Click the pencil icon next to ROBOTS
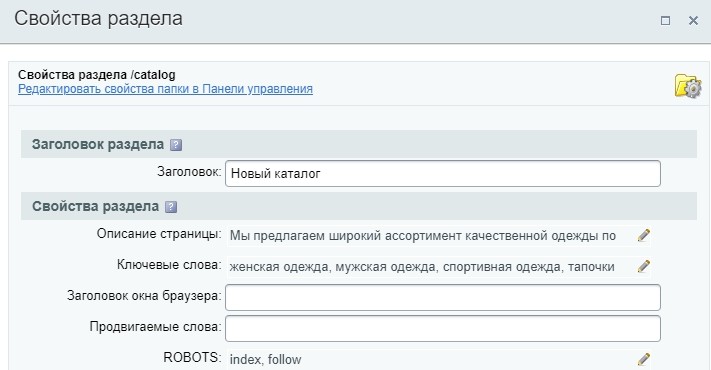Screen dimensions: 711x370 (x=643, y=360)
